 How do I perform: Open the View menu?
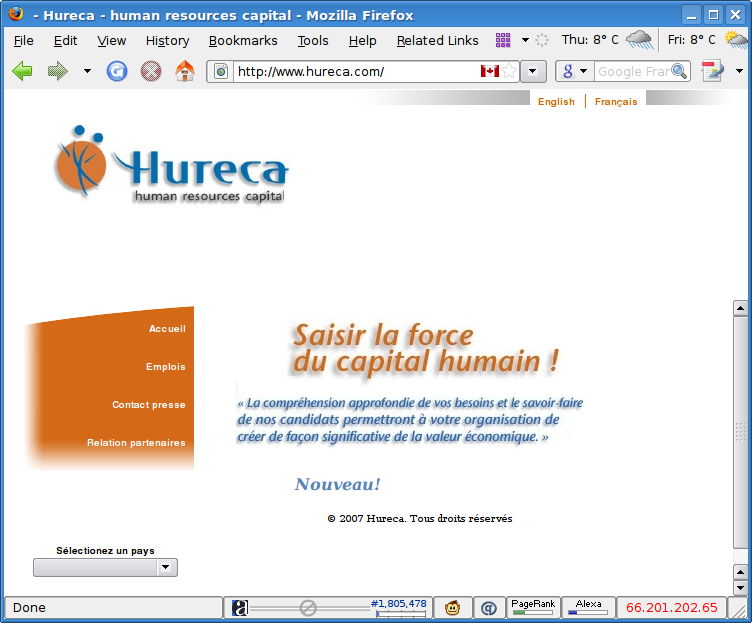pyautogui.click(x=112, y=41)
